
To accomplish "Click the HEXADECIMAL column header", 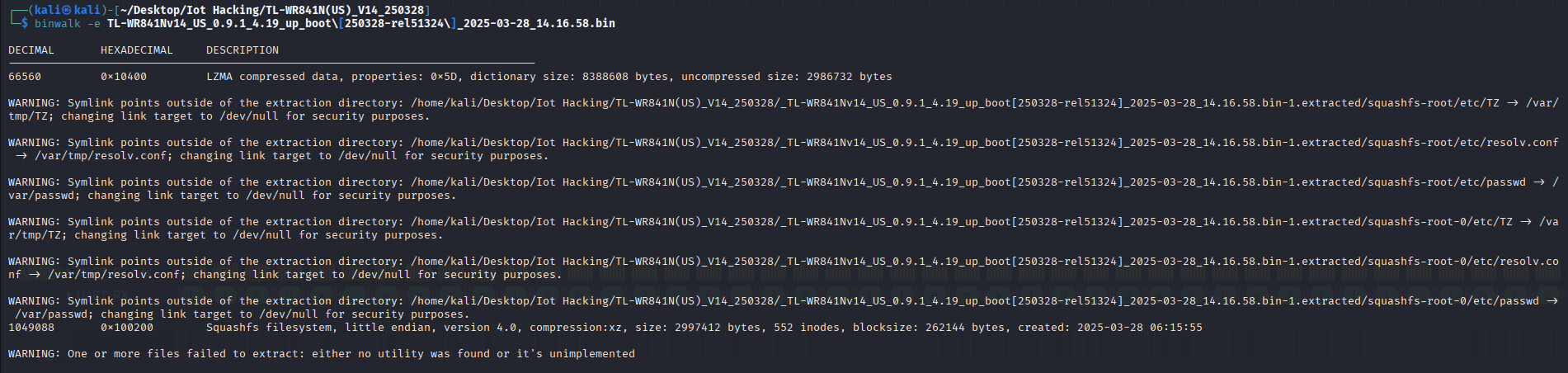I will tap(137, 50).
